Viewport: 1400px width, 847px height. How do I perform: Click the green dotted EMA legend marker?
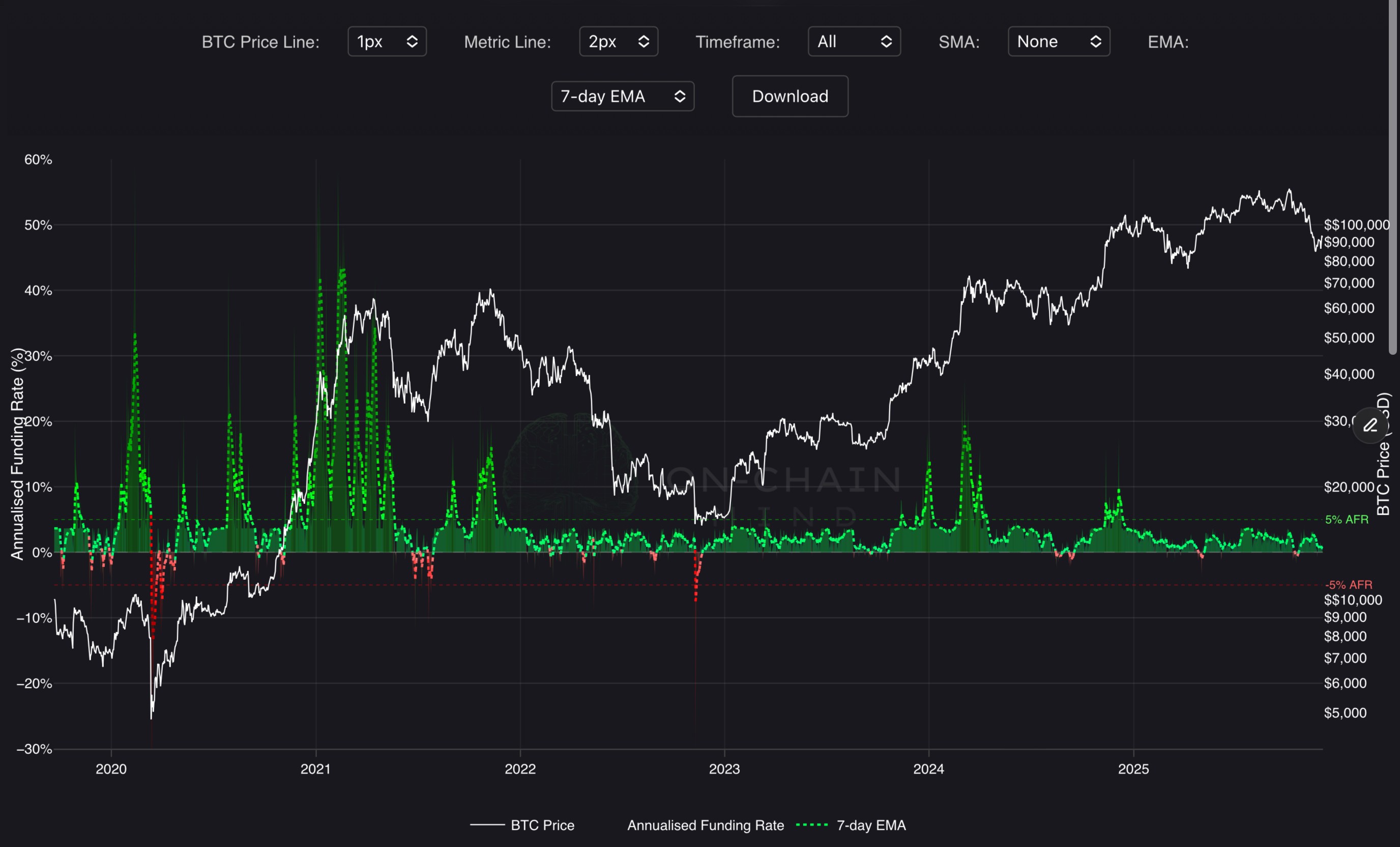tap(812, 825)
